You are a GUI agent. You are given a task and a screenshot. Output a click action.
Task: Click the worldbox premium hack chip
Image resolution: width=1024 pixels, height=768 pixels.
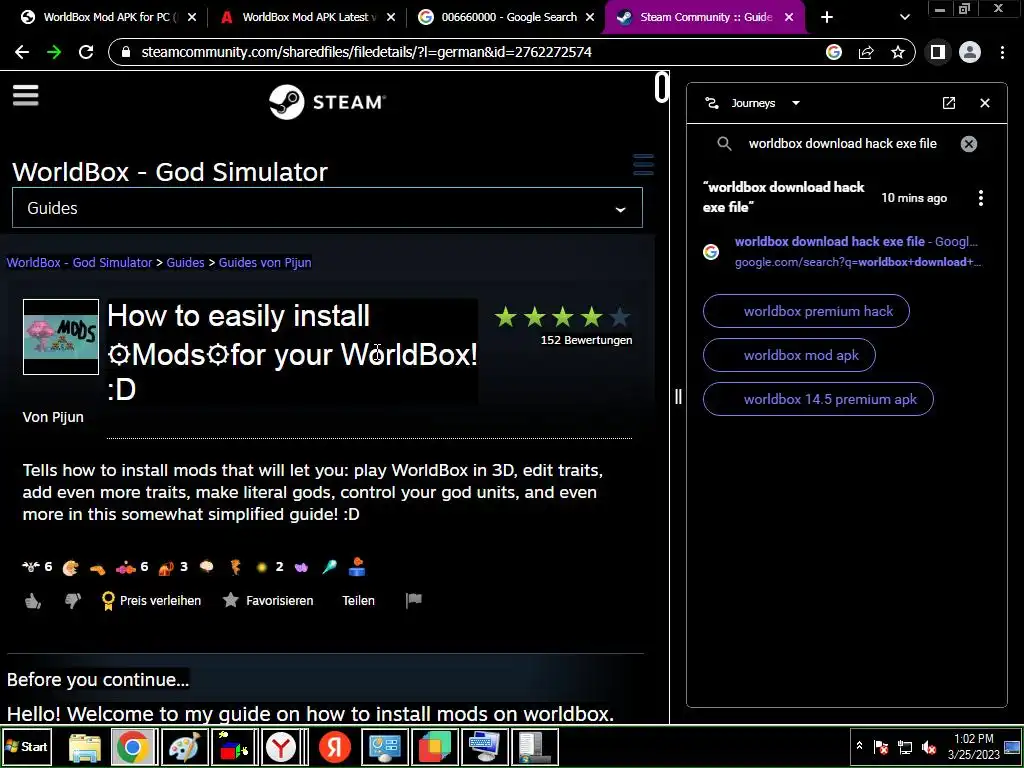pyautogui.click(x=806, y=311)
